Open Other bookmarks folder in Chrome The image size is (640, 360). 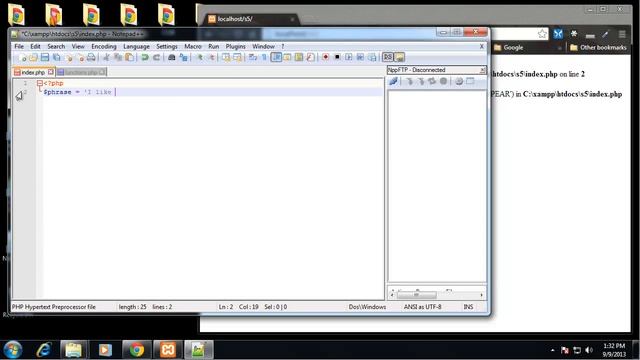pyautogui.click(x=598, y=47)
